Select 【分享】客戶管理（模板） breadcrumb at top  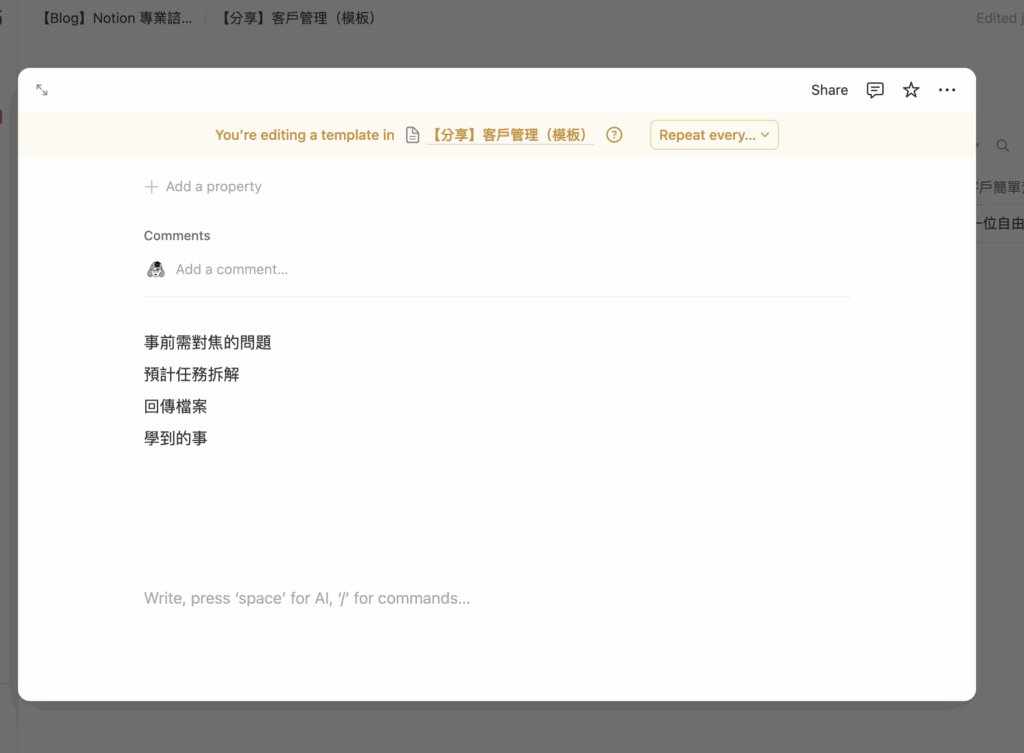click(298, 18)
